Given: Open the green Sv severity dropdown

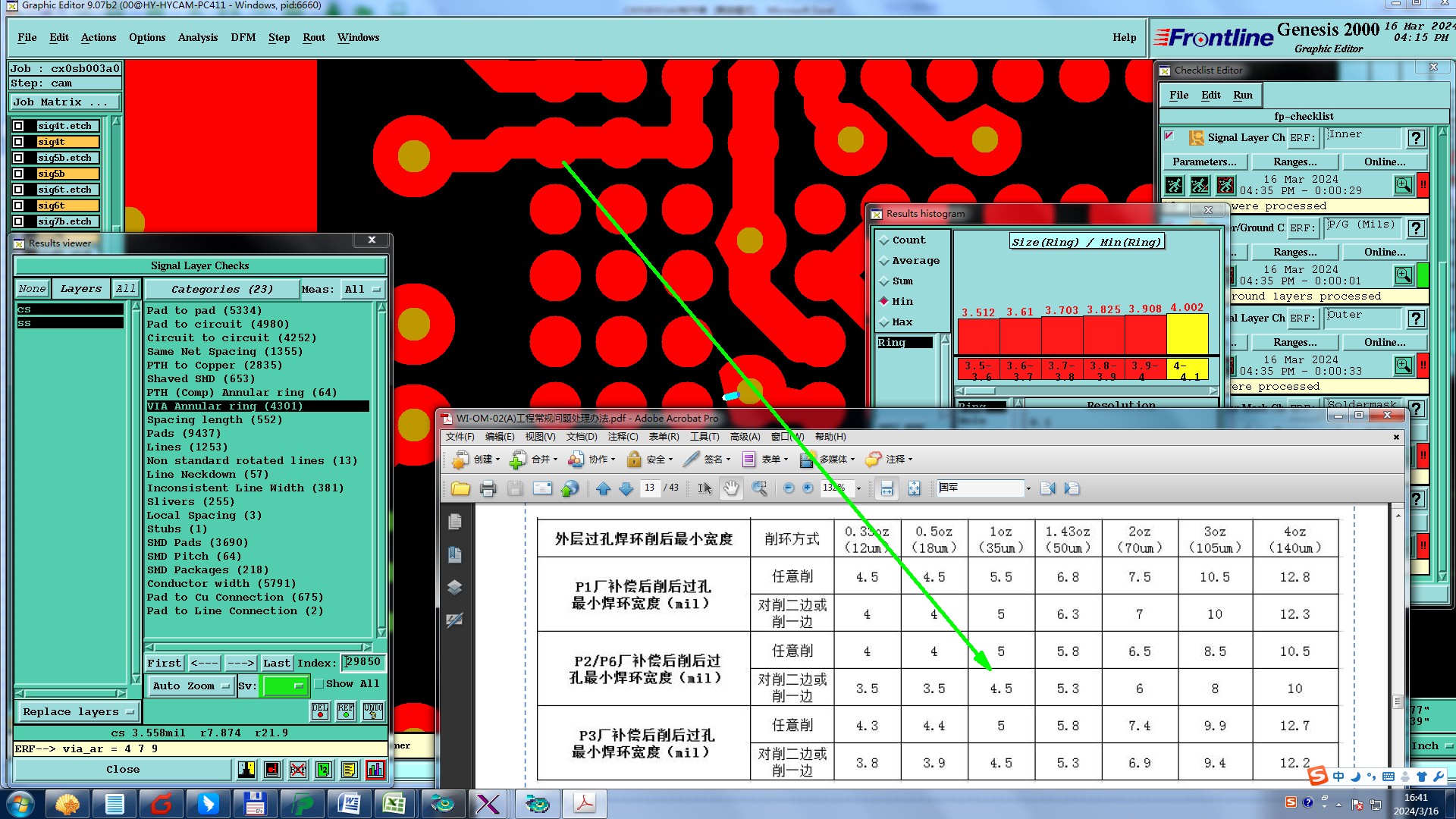Looking at the screenshot, I should coord(284,686).
